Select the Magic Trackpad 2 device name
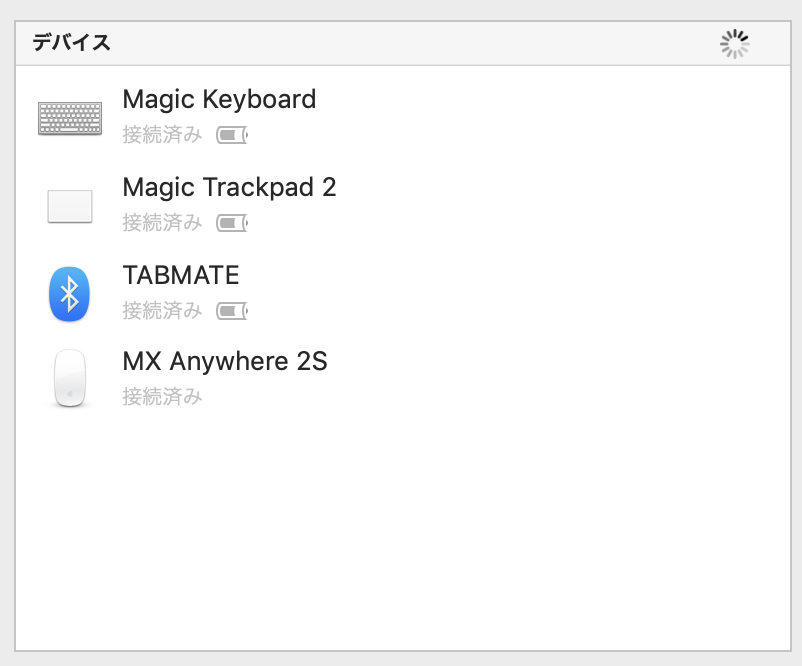The height and width of the screenshot is (666, 802). (229, 188)
